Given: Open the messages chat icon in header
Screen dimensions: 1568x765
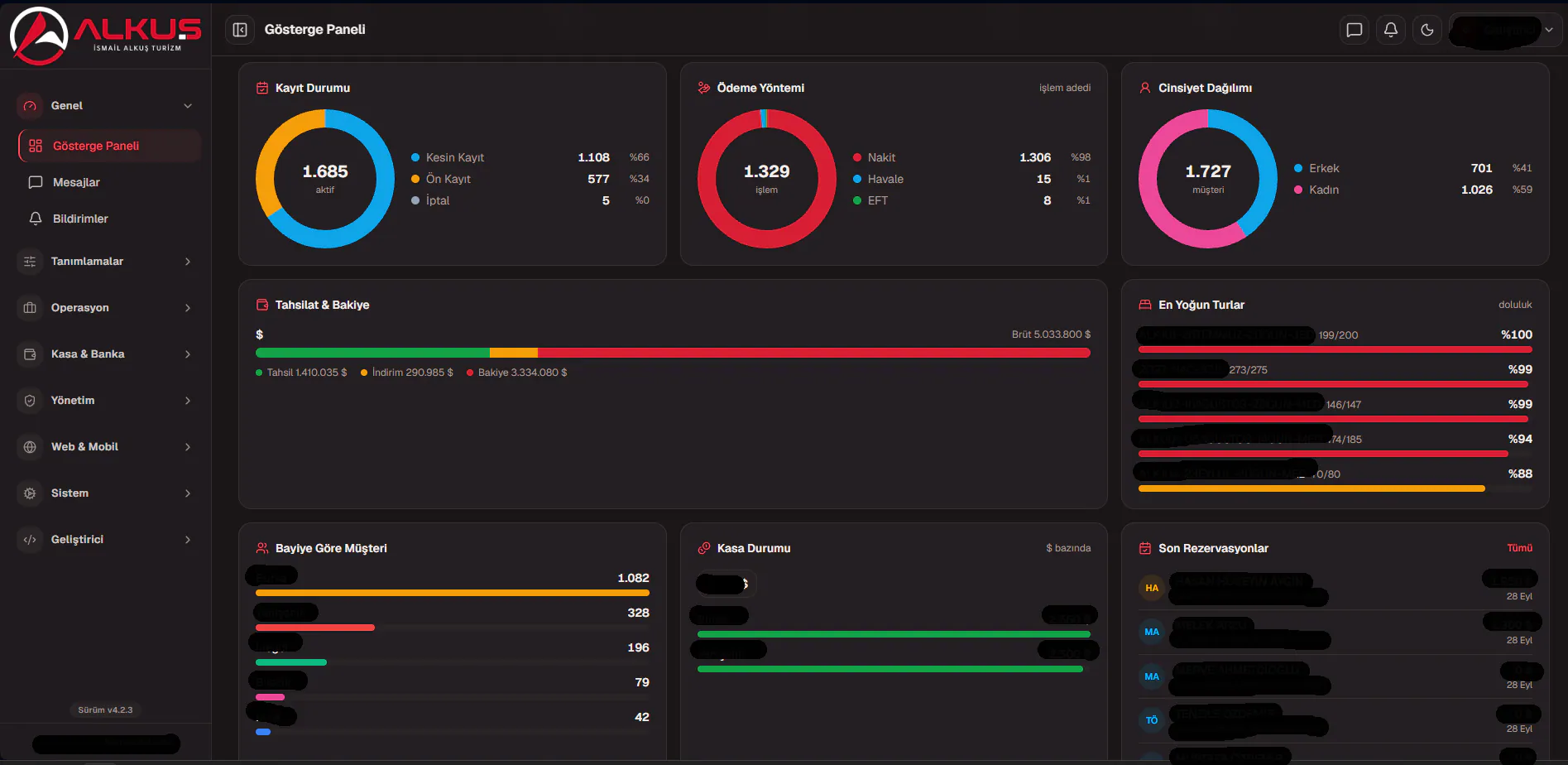Looking at the screenshot, I should click(x=1355, y=30).
